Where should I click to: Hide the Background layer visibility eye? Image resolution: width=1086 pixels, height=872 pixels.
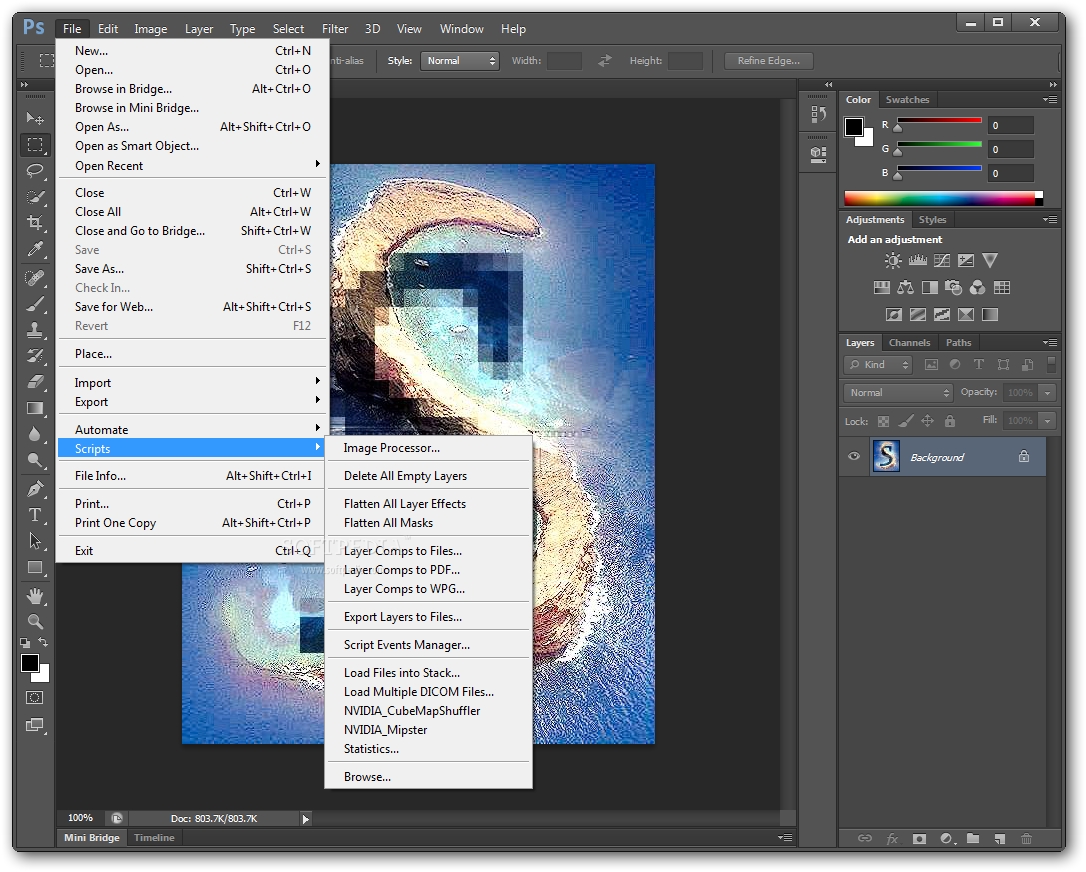(854, 457)
